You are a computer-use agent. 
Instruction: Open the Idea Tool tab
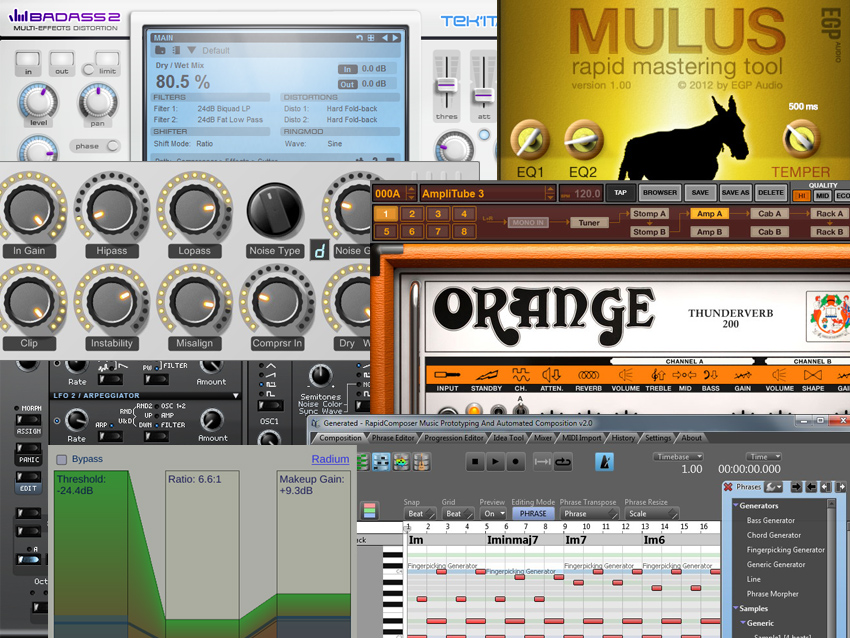click(x=508, y=438)
